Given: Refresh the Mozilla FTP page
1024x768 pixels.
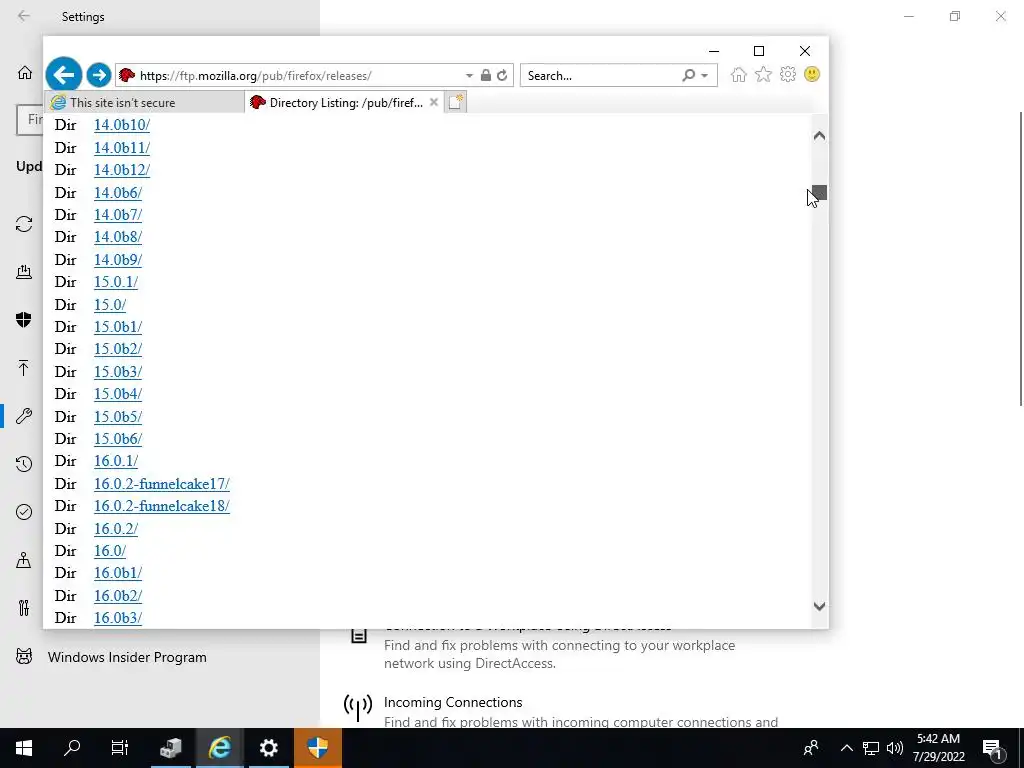Looking at the screenshot, I should [502, 75].
